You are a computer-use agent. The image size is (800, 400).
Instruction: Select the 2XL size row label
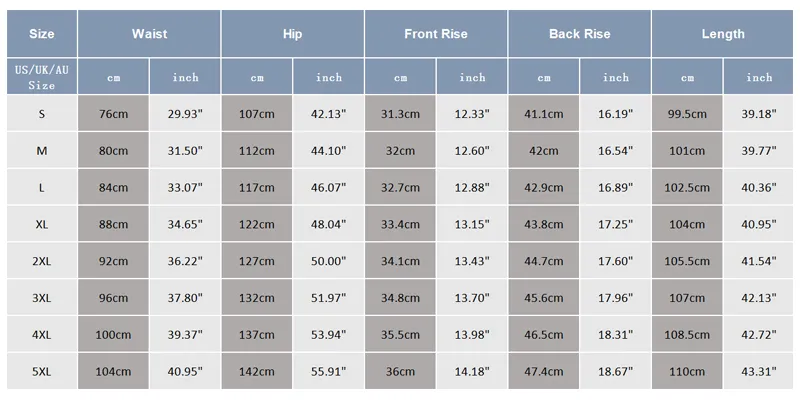click(42, 261)
